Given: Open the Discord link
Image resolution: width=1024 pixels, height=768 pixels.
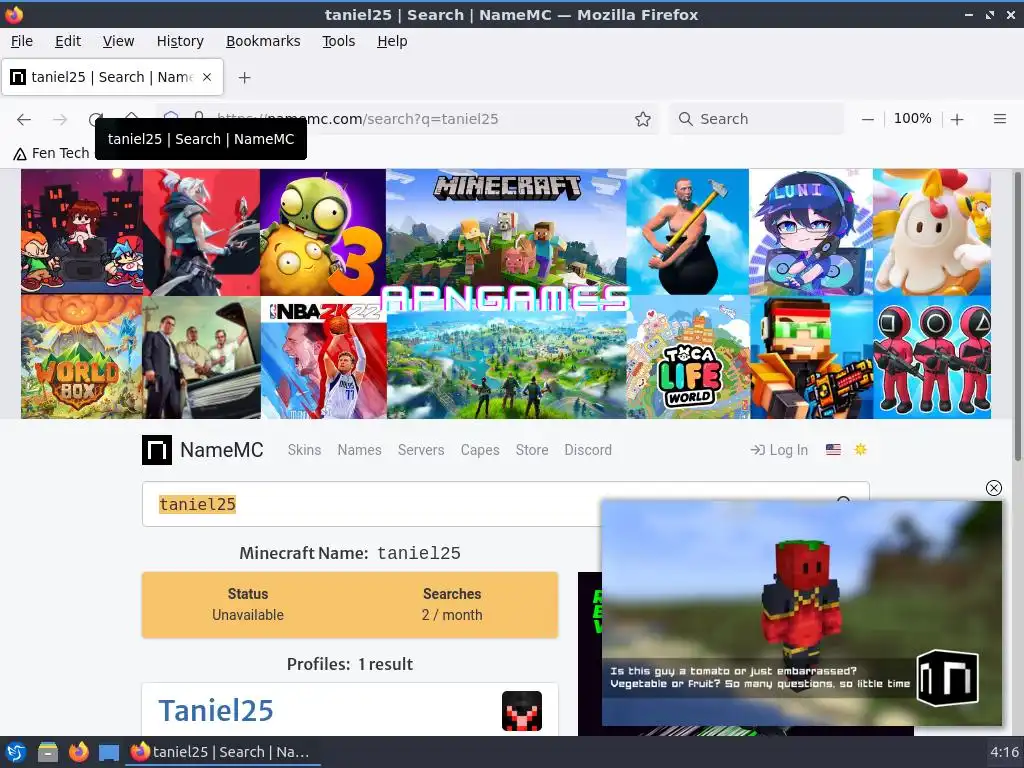Looking at the screenshot, I should pyautogui.click(x=588, y=450).
